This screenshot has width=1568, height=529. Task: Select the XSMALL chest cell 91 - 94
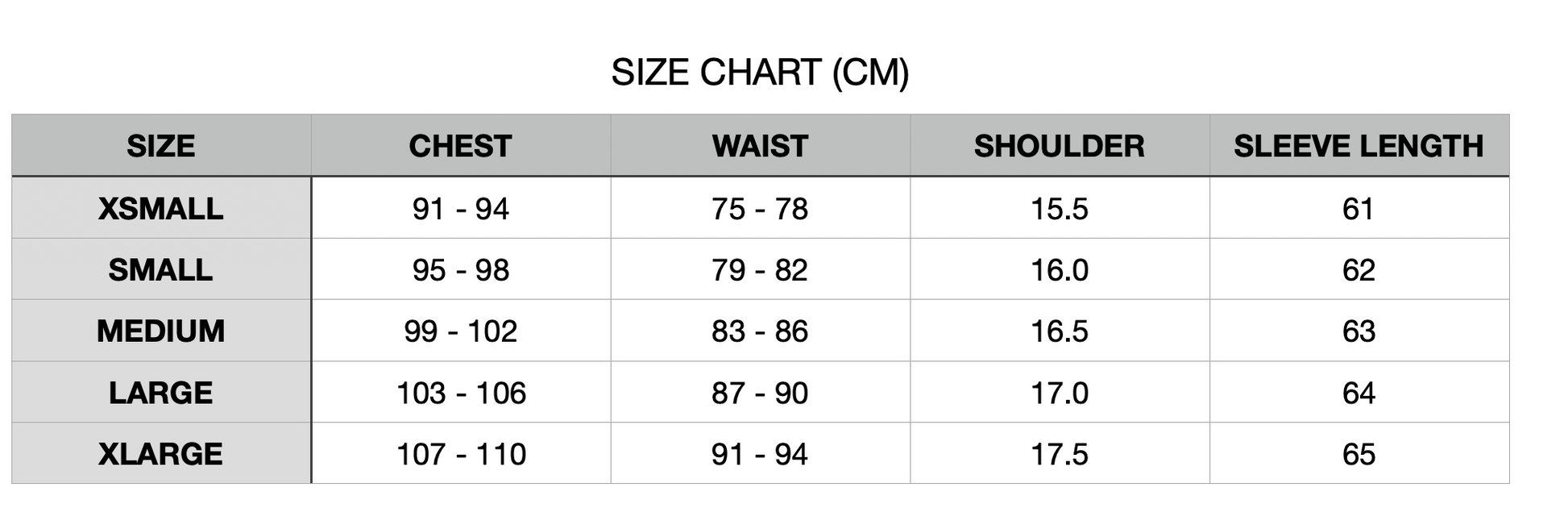tap(460, 209)
